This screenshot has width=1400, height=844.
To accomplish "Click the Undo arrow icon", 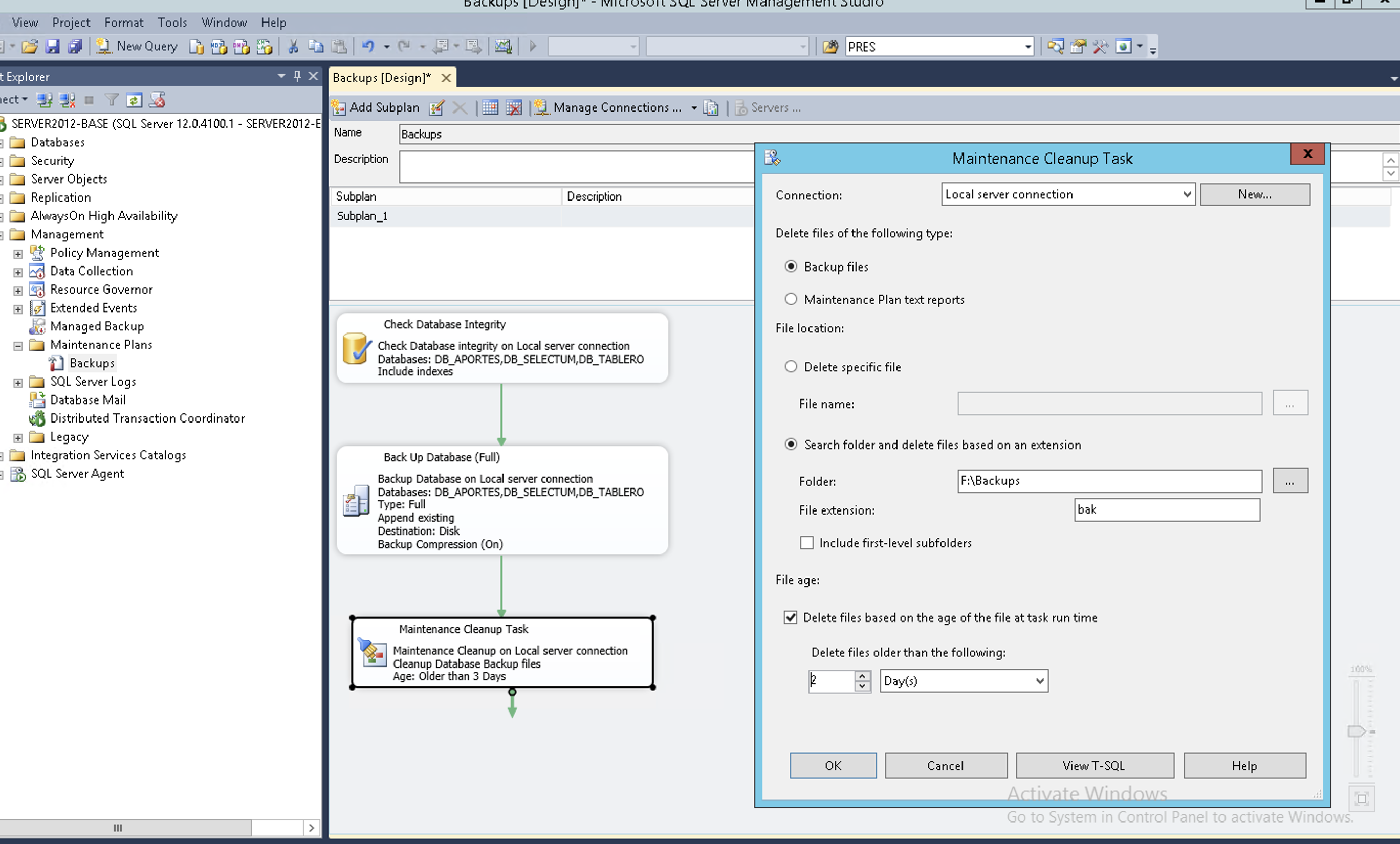I will coord(368,47).
